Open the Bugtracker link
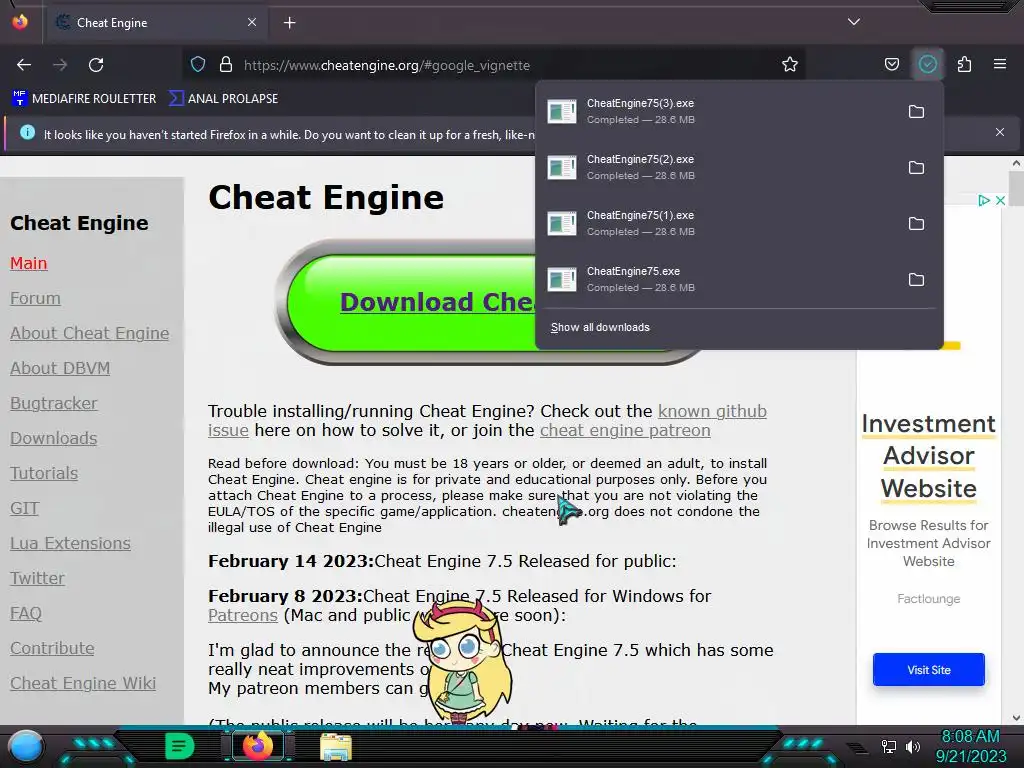 pyautogui.click(x=54, y=404)
